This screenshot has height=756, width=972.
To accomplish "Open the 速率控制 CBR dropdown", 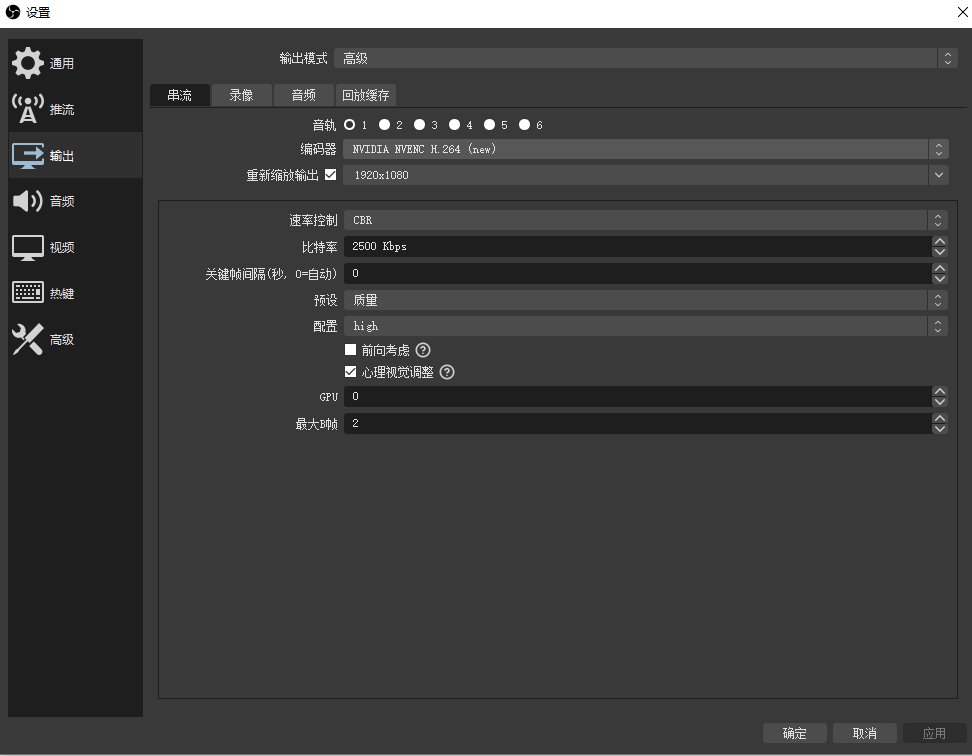I will pos(646,220).
